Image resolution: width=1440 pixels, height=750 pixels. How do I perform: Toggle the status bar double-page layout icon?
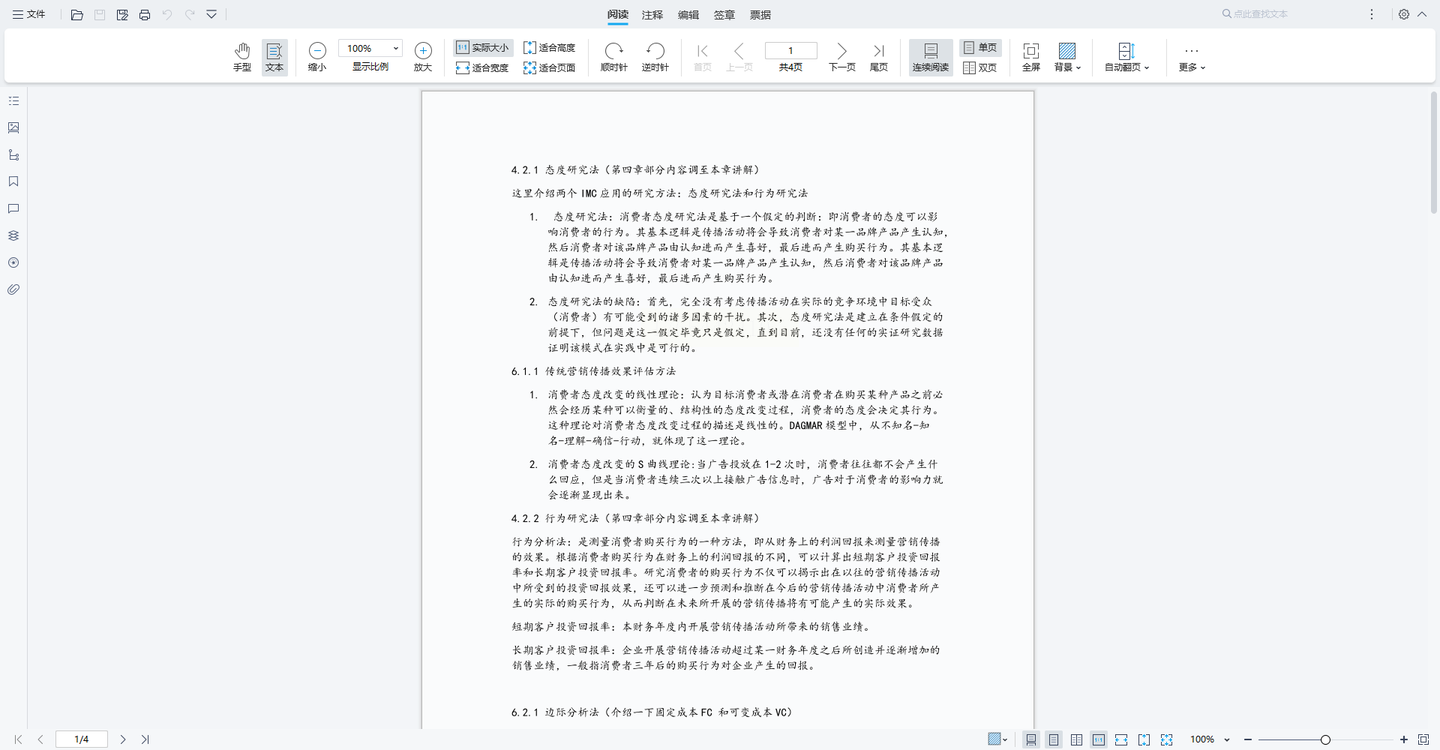click(x=1076, y=740)
